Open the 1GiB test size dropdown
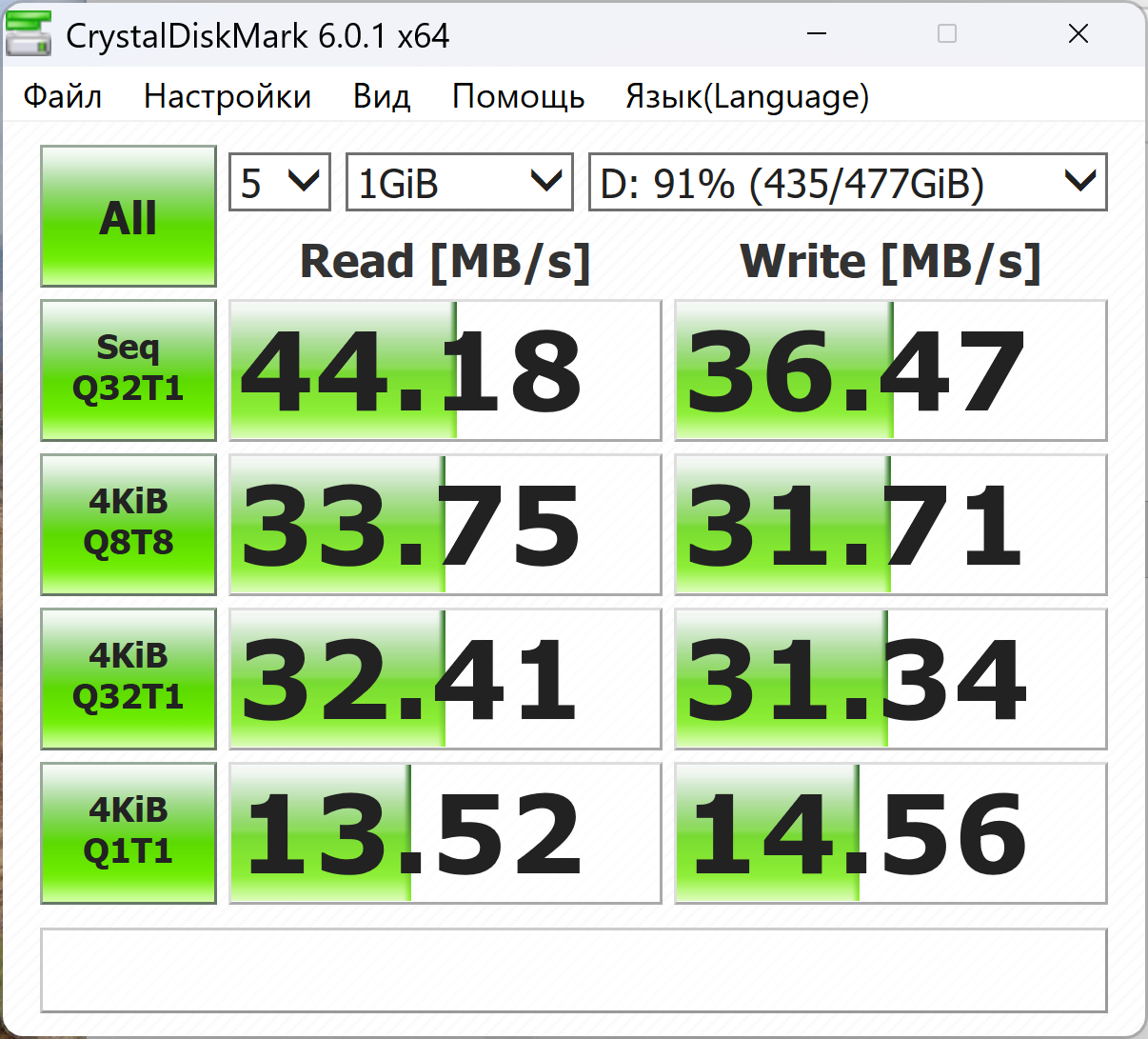 point(460,182)
